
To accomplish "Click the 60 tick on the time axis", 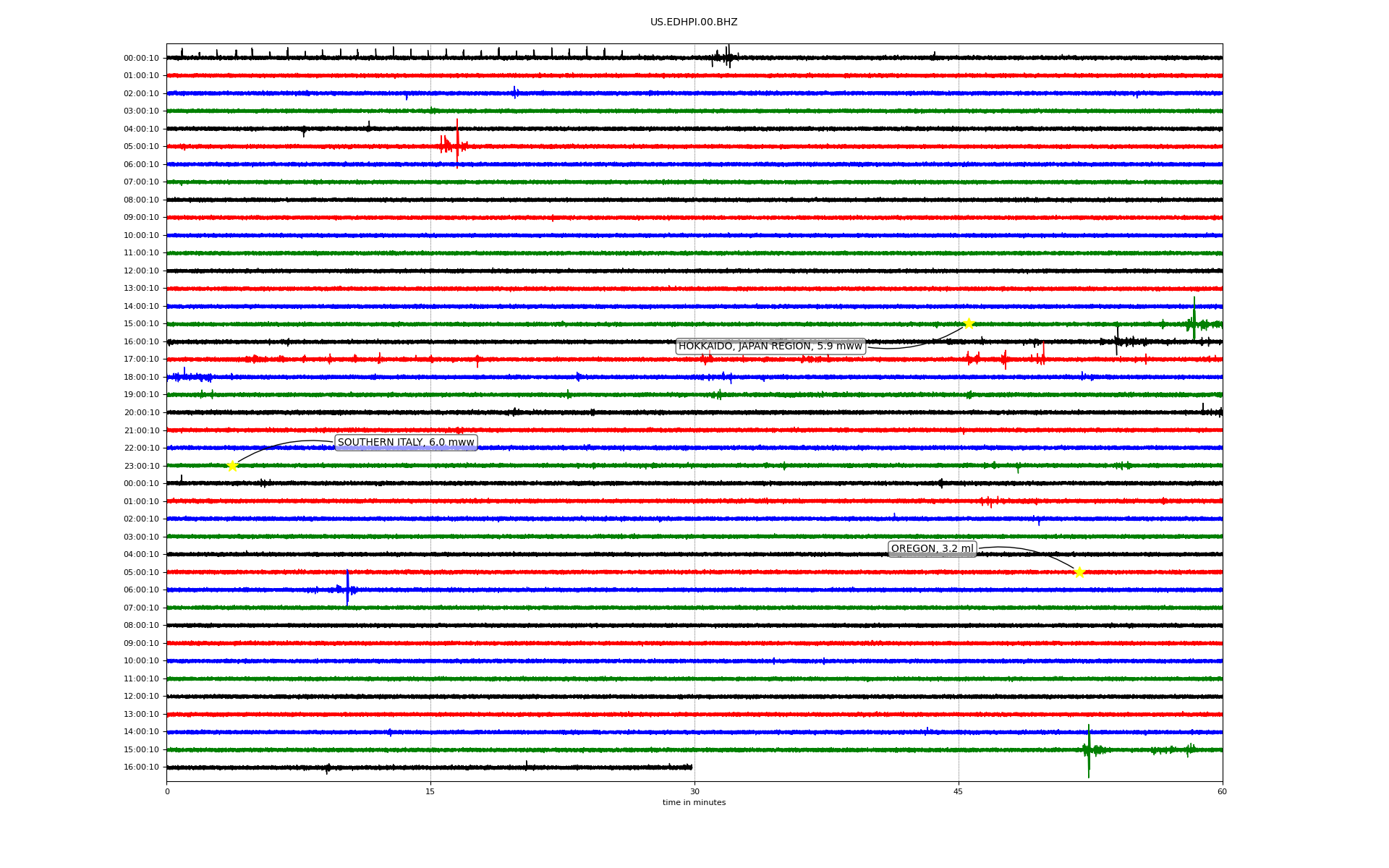I will [1222, 791].
